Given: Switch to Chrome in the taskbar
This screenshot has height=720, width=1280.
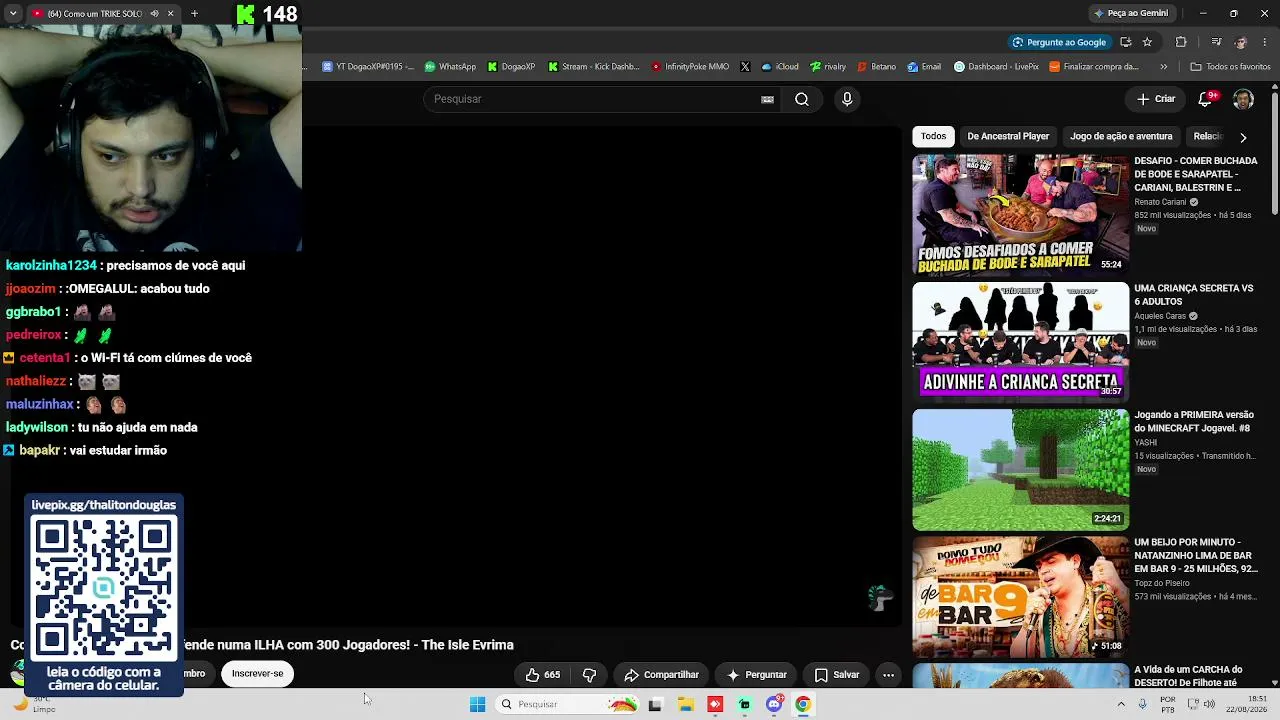Looking at the screenshot, I should coord(802,704).
